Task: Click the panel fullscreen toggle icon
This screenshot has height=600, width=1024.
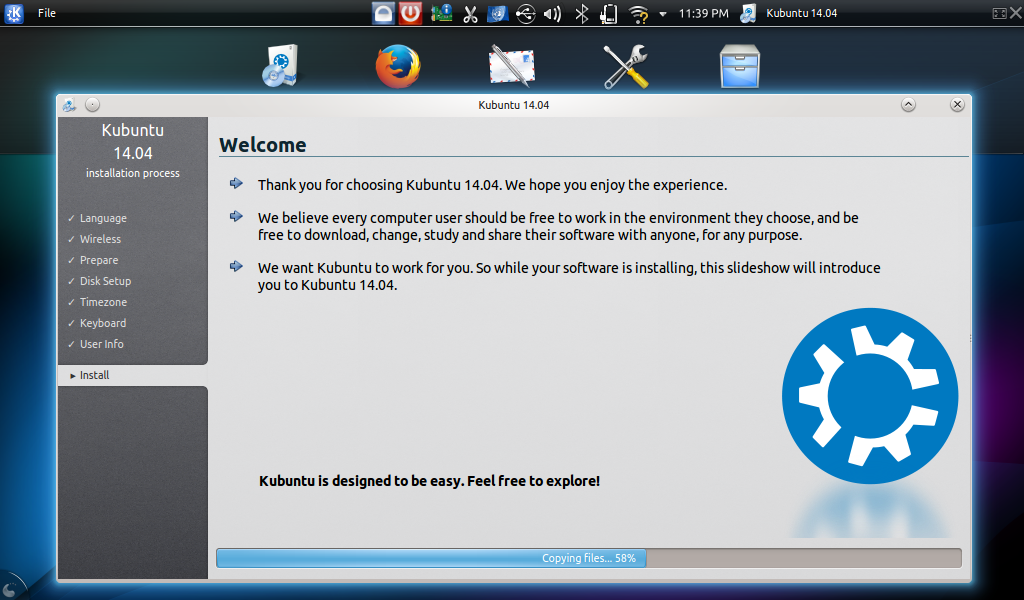Action: point(999,14)
